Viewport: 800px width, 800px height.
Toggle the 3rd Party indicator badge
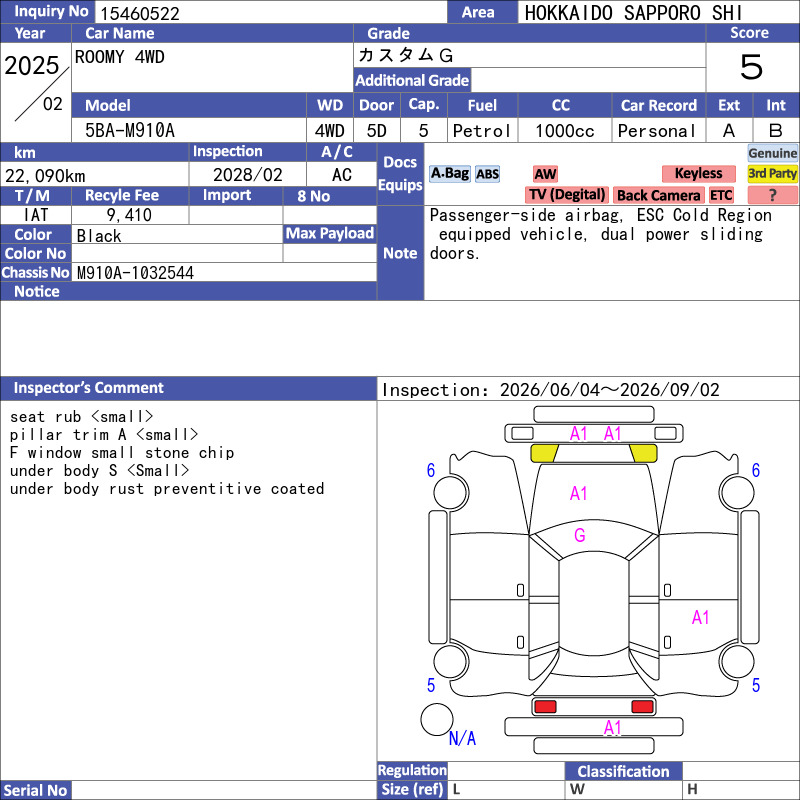pos(772,173)
